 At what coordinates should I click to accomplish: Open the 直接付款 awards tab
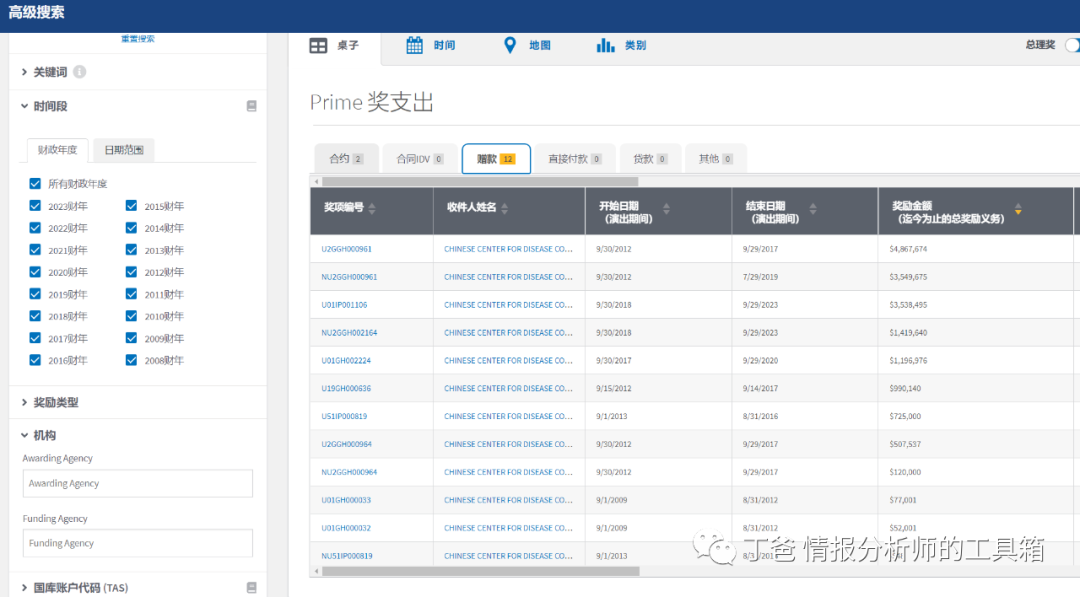tap(574, 158)
